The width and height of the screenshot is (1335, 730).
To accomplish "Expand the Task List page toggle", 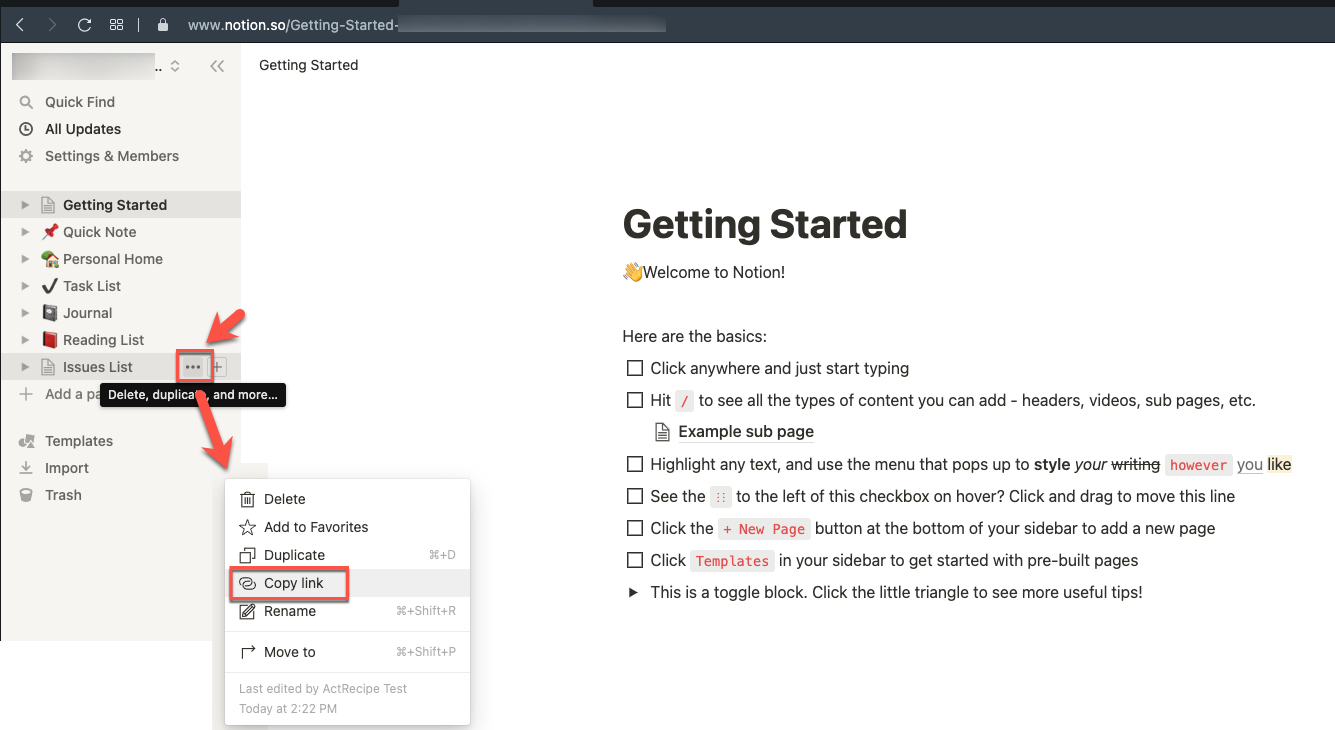I will pyautogui.click(x=26, y=286).
